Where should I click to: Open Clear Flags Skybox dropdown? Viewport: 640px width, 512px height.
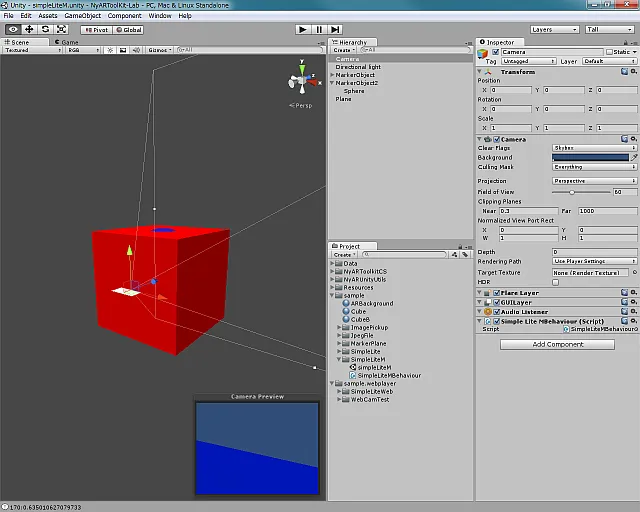(x=594, y=148)
